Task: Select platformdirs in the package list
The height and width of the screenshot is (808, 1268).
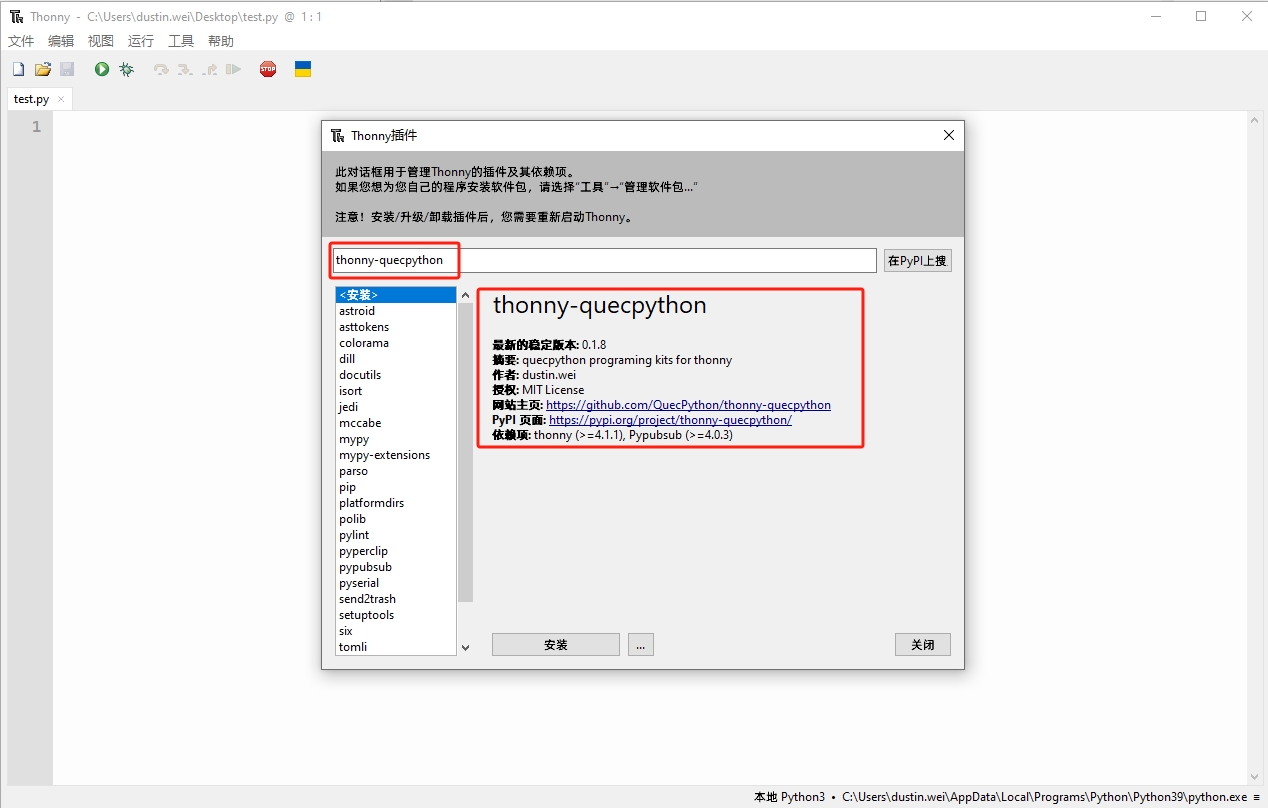Action: click(x=396, y=503)
